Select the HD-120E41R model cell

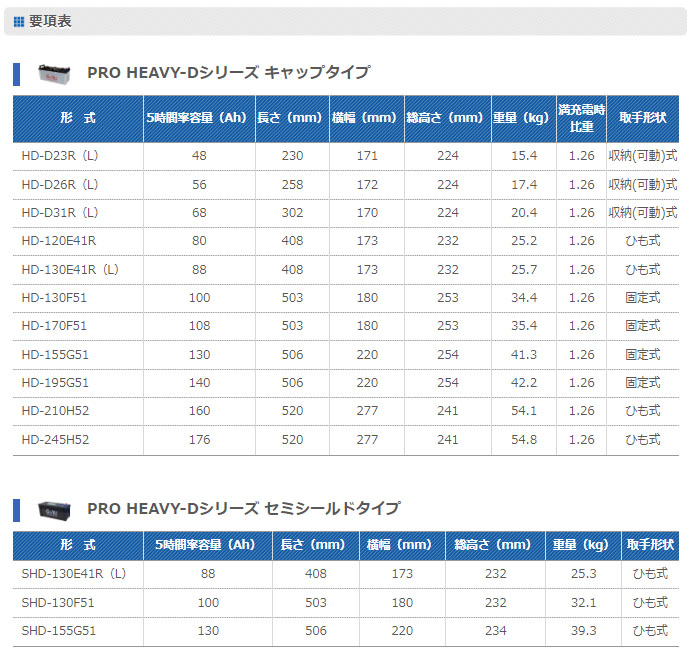pos(78,241)
